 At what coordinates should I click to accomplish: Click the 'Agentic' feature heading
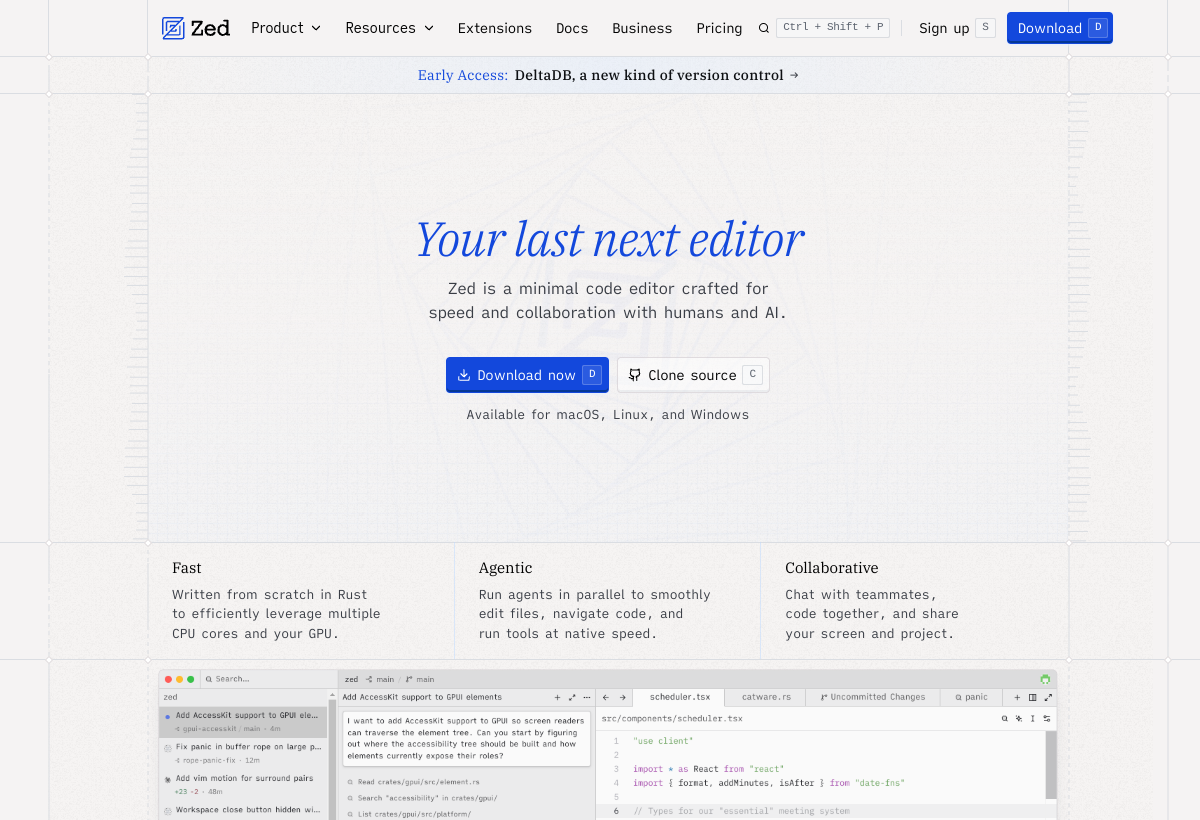click(506, 568)
